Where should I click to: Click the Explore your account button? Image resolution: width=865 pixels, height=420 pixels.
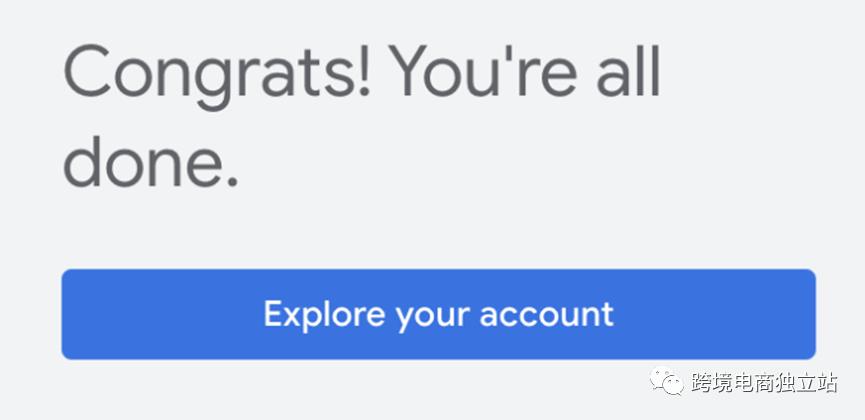click(438, 314)
